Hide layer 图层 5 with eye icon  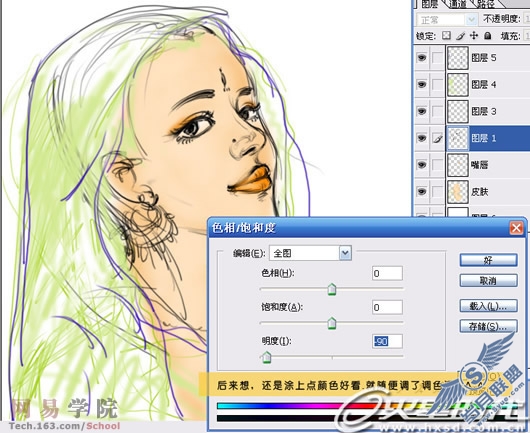pyautogui.click(x=421, y=58)
